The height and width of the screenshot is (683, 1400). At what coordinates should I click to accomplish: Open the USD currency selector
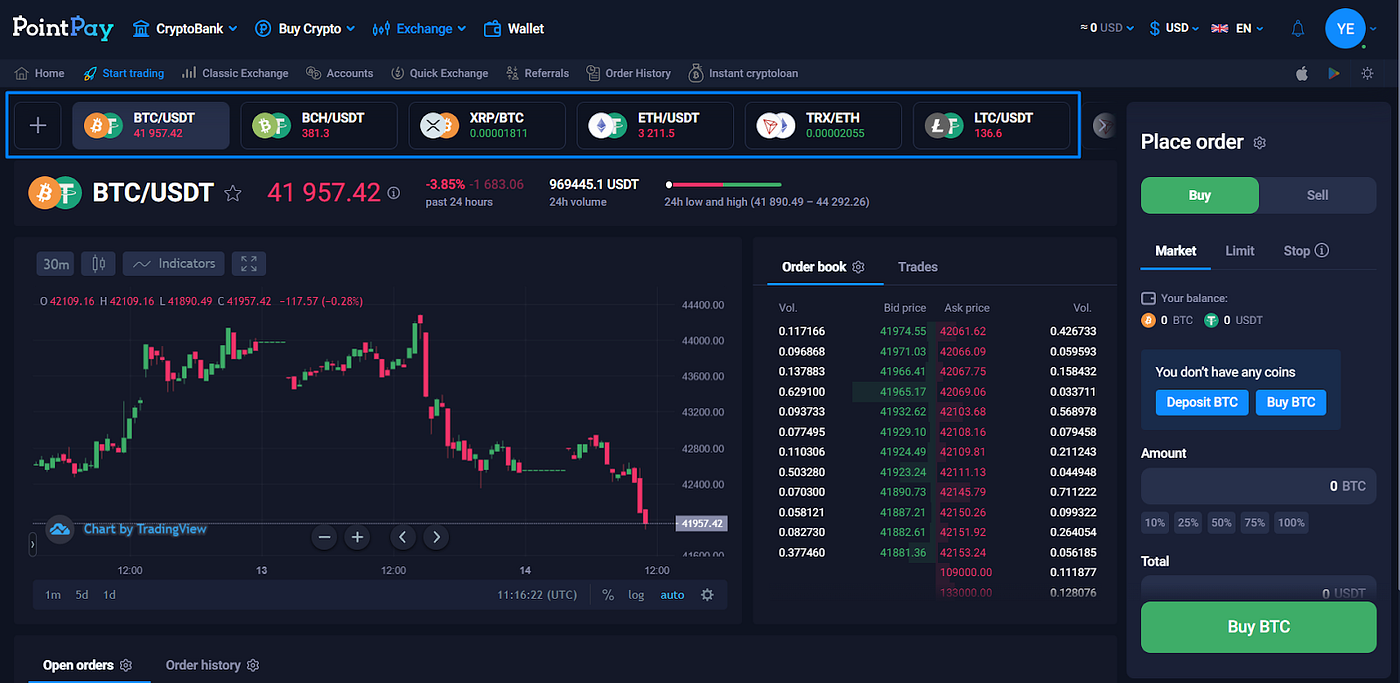1173,28
